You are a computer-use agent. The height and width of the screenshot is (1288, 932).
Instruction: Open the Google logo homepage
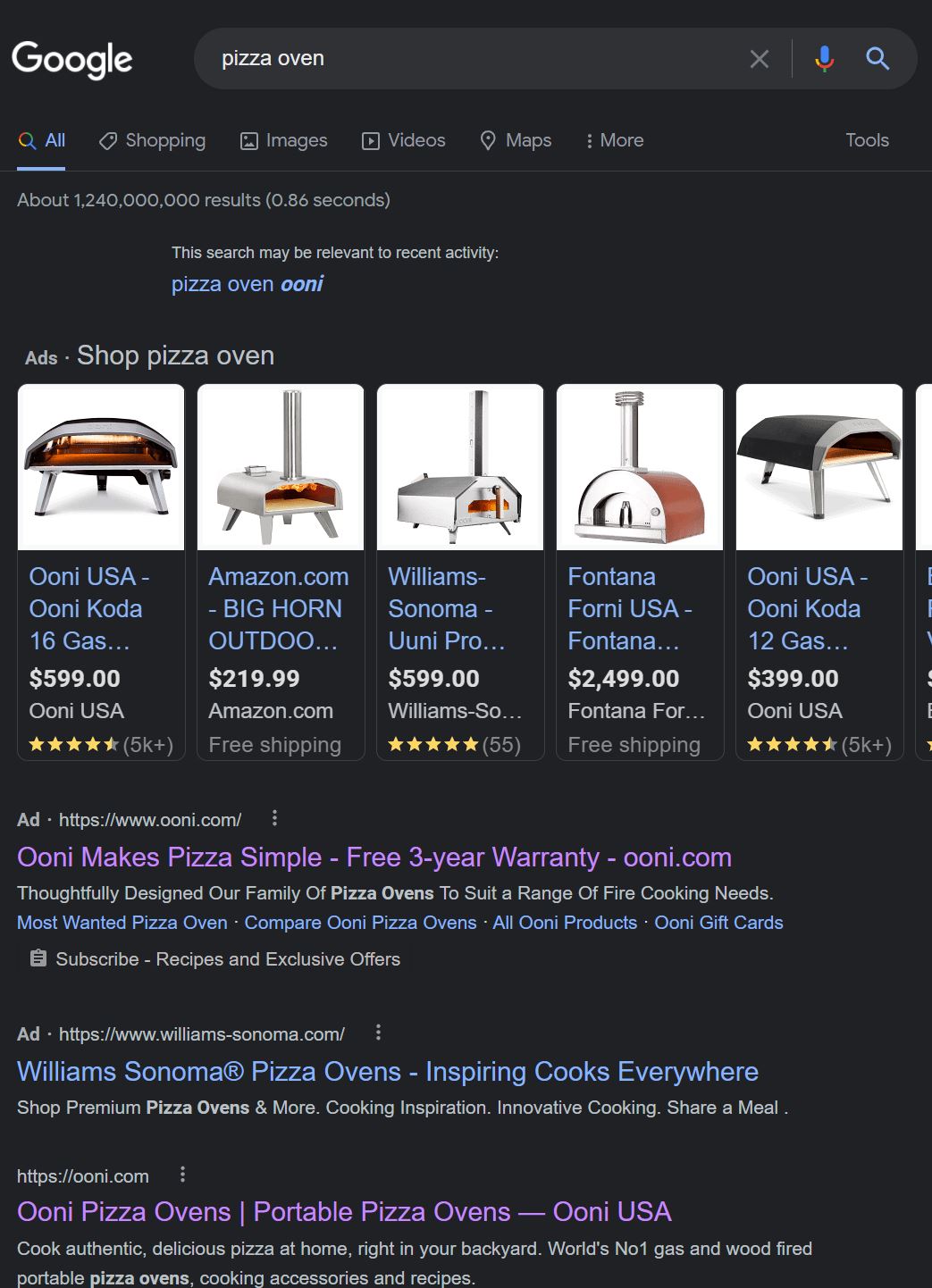[72, 59]
